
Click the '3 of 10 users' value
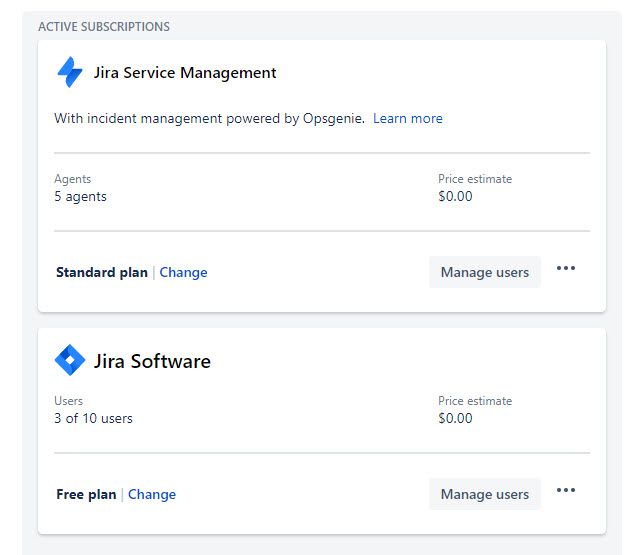[x=94, y=418]
